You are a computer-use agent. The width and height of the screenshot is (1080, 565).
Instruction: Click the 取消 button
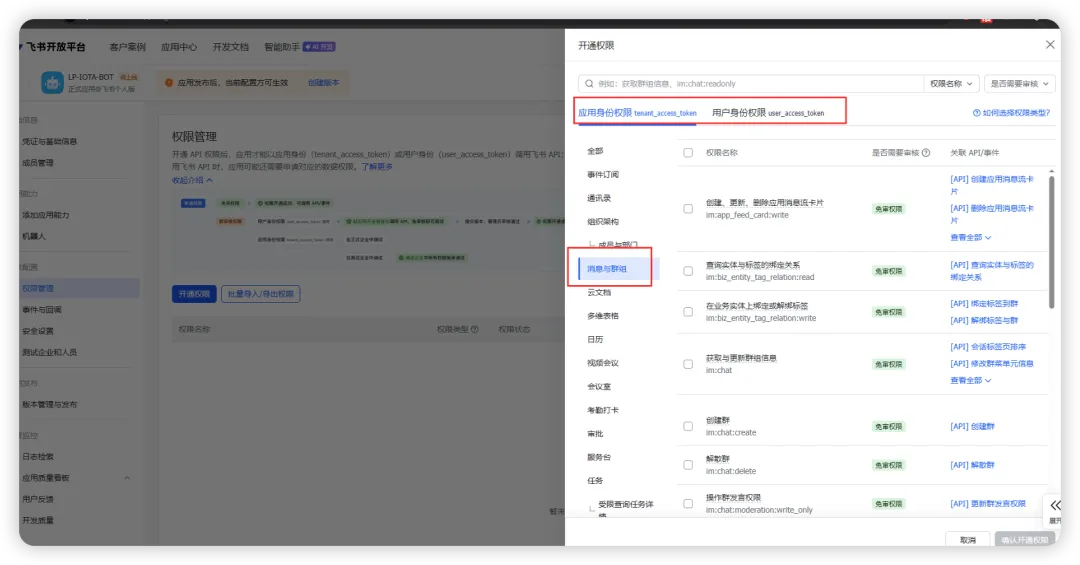[x=968, y=540]
